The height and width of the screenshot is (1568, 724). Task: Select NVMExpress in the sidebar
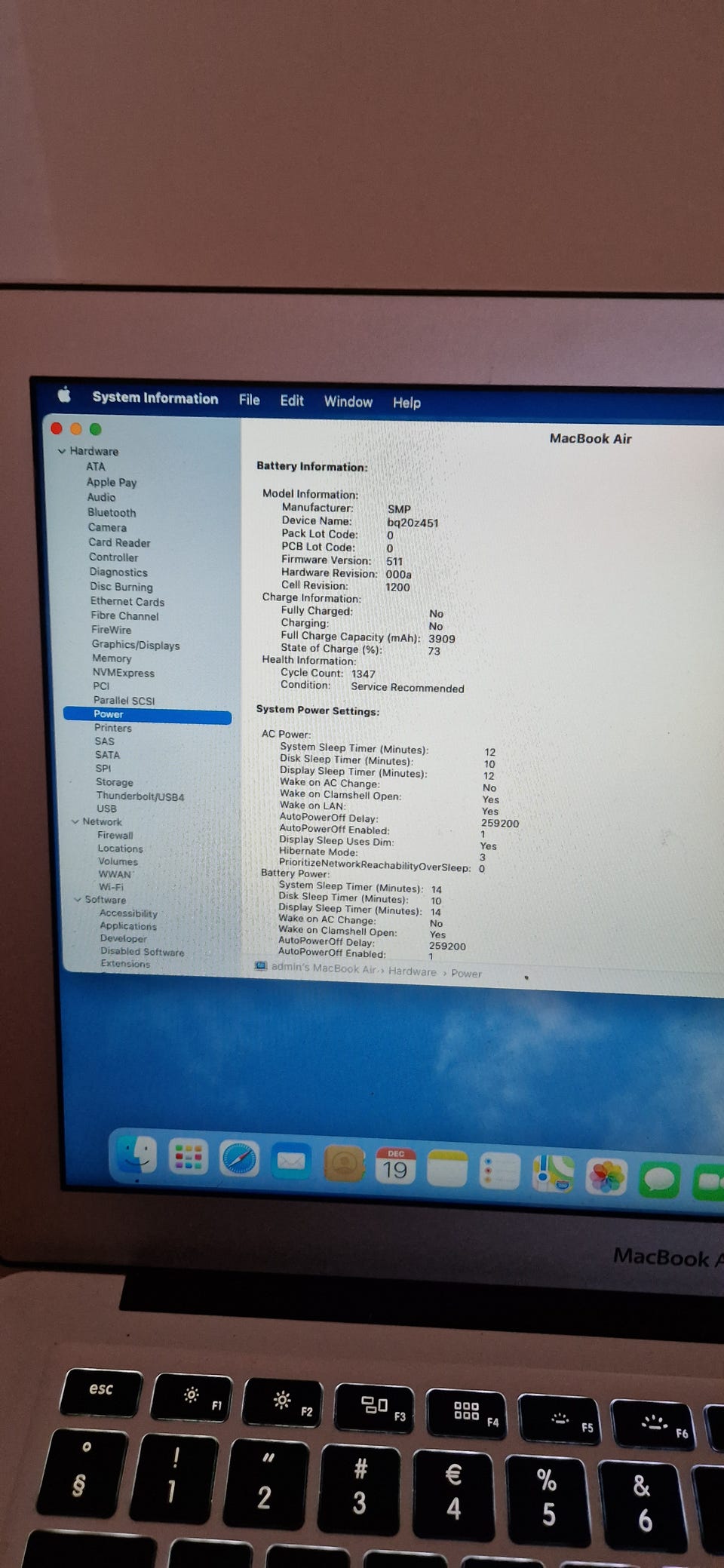point(124,673)
